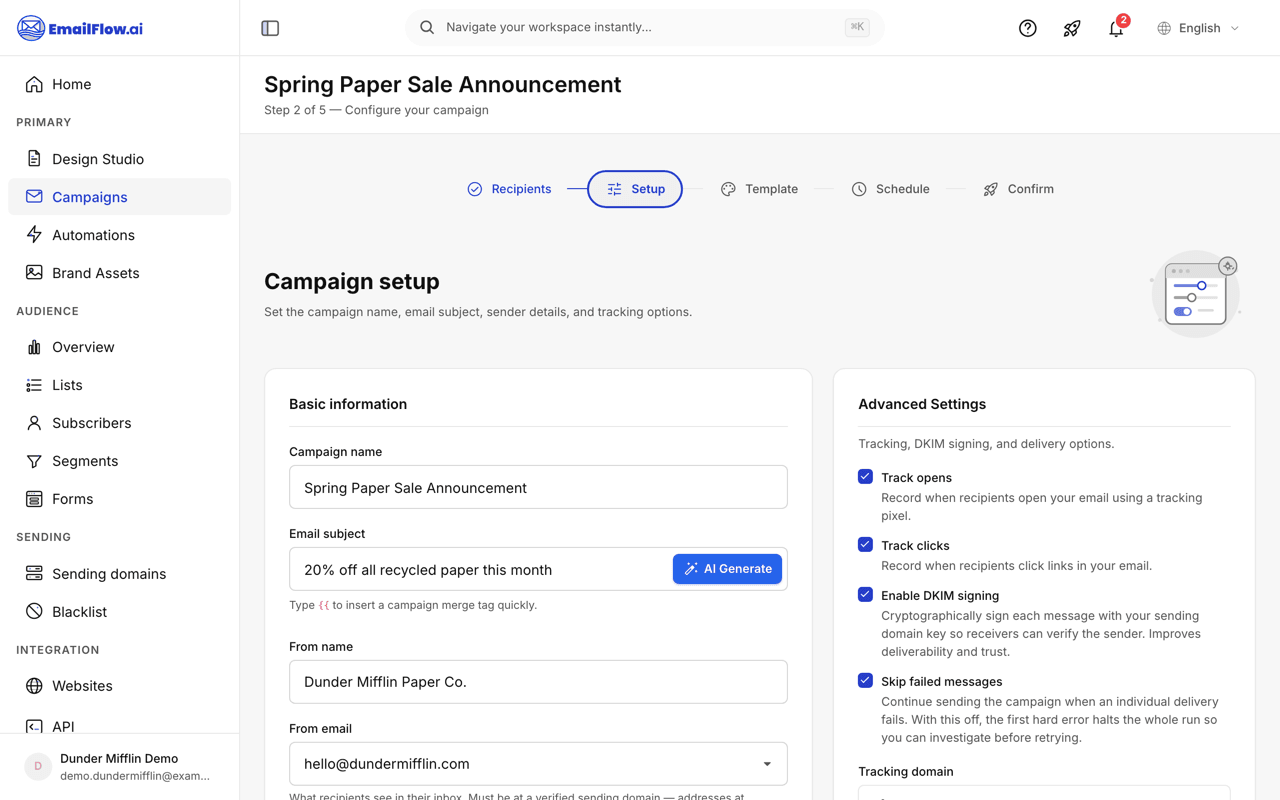Open Websites under Integration

[x=119, y=686]
